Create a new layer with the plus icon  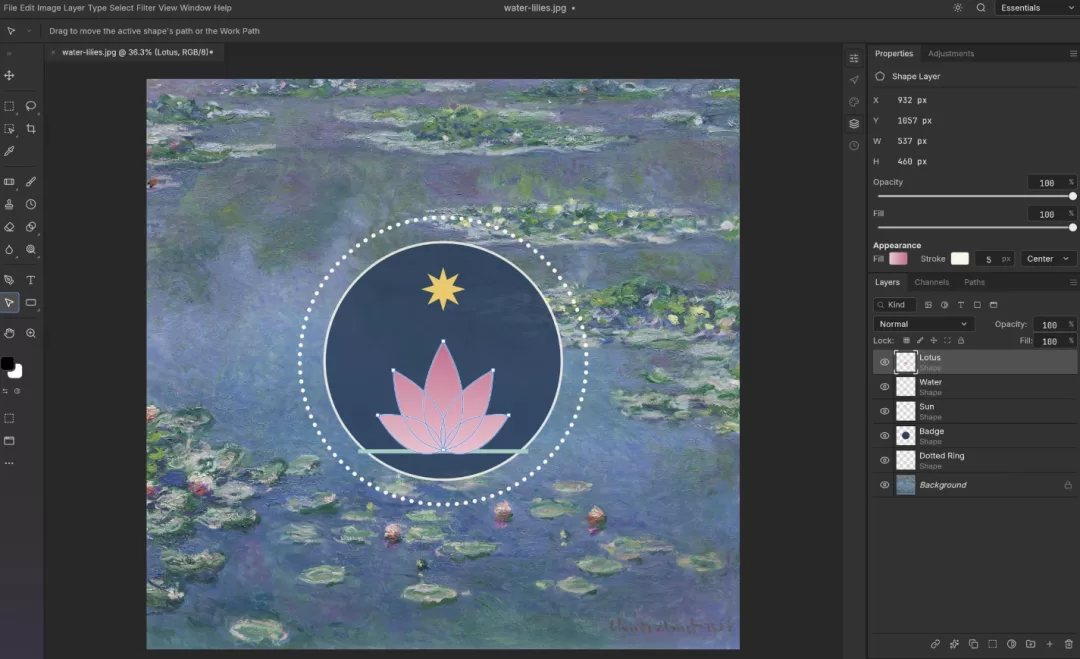coord(1050,645)
